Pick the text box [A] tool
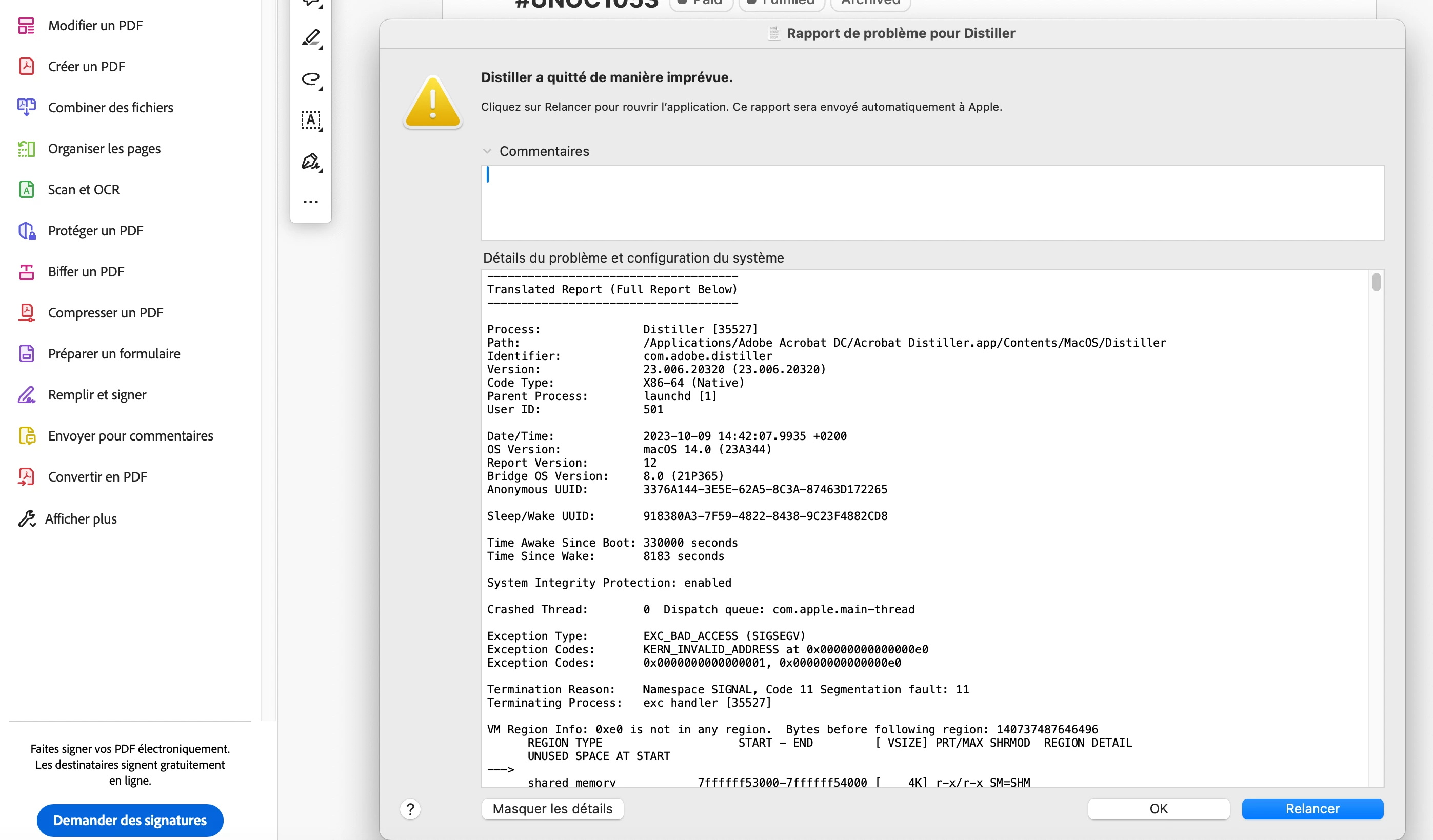The image size is (1433, 840). (311, 120)
